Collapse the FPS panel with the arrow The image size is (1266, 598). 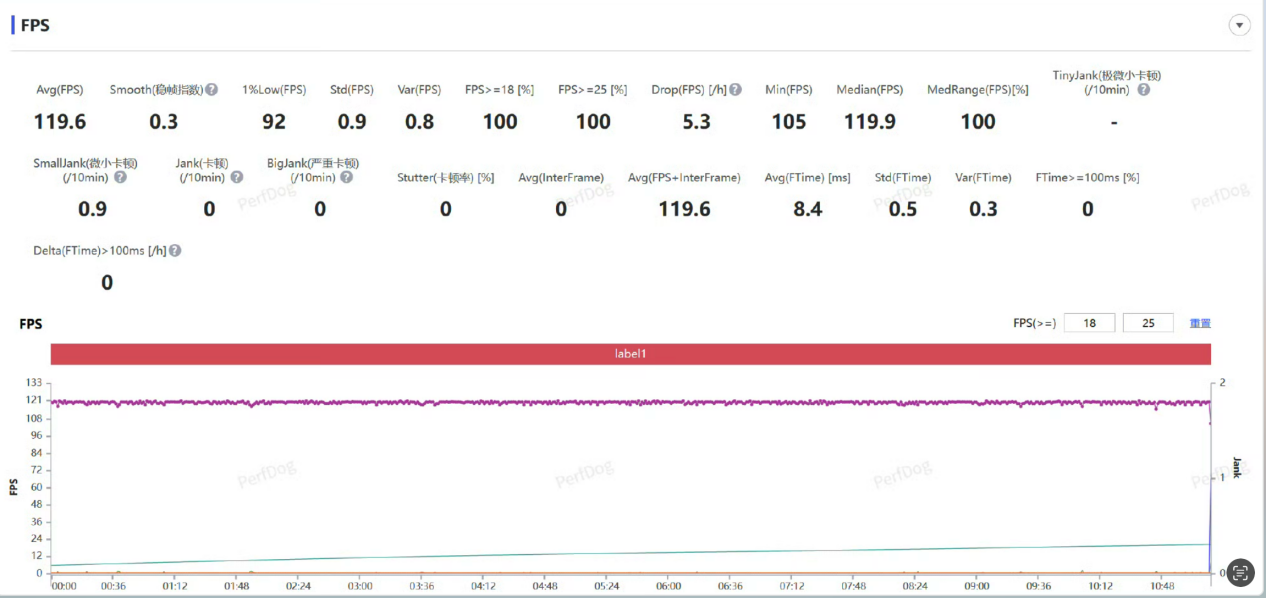pos(1240,25)
